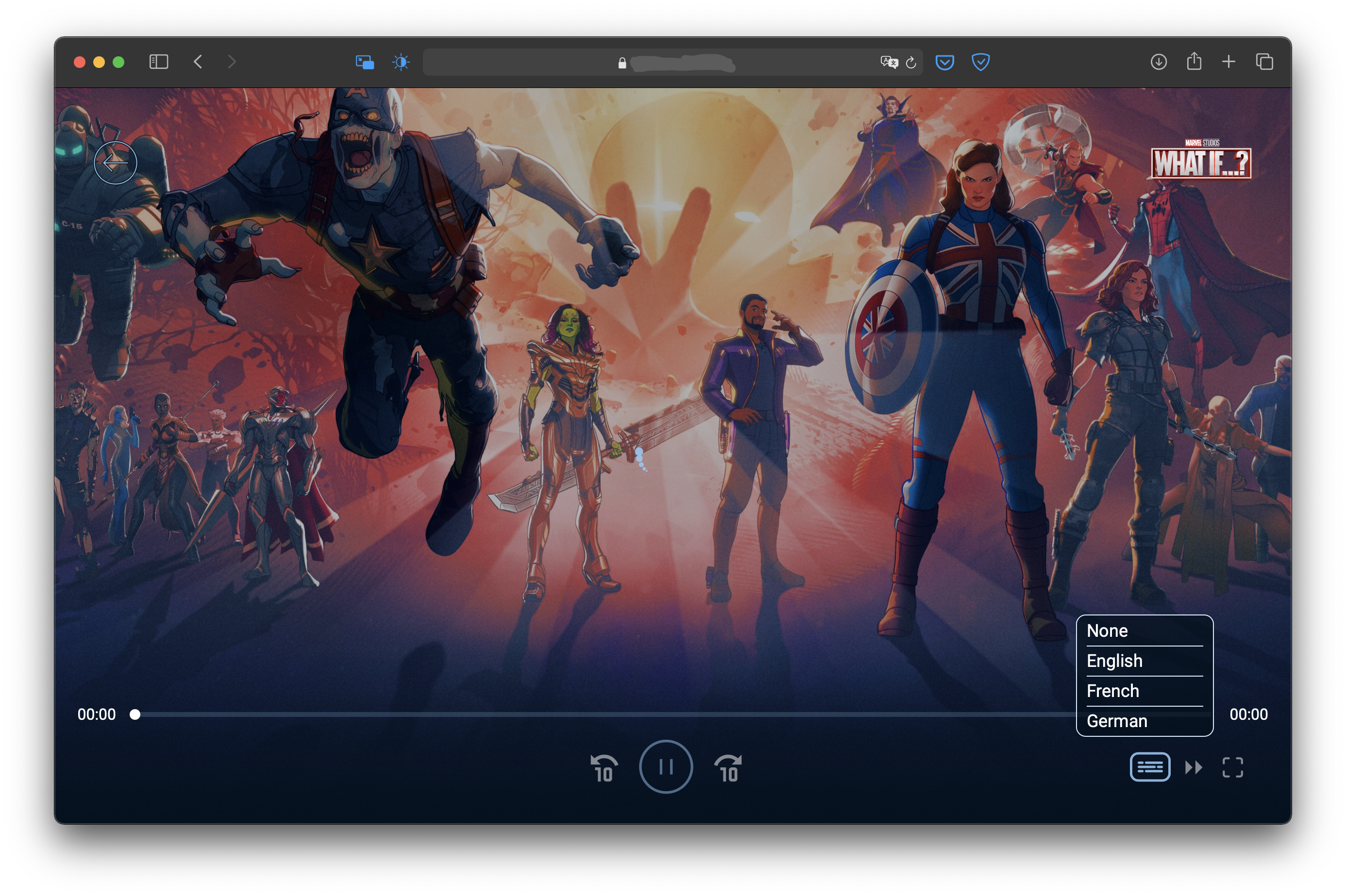Enter fullscreen mode

1232,767
